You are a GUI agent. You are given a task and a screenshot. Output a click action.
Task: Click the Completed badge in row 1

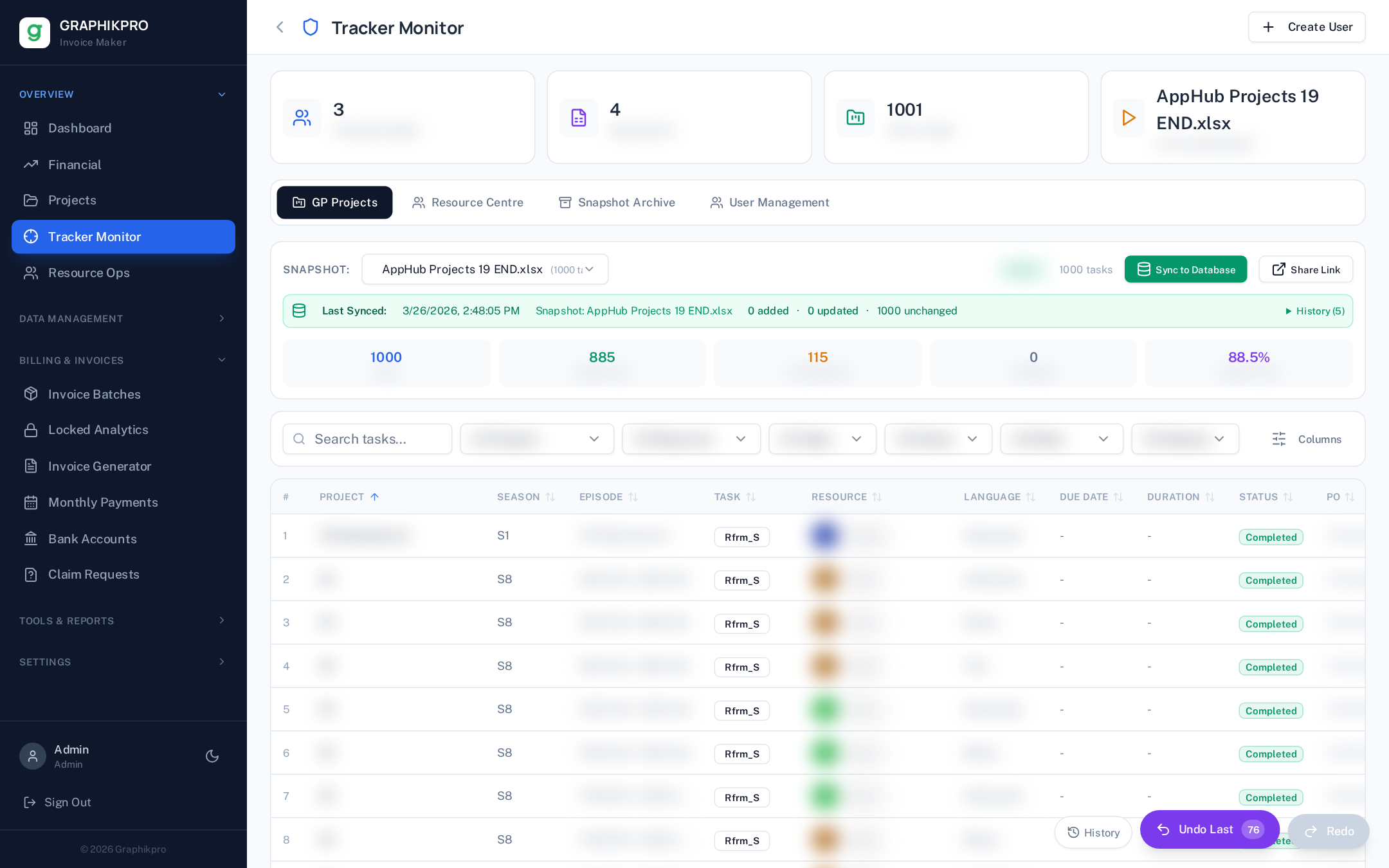point(1271,538)
